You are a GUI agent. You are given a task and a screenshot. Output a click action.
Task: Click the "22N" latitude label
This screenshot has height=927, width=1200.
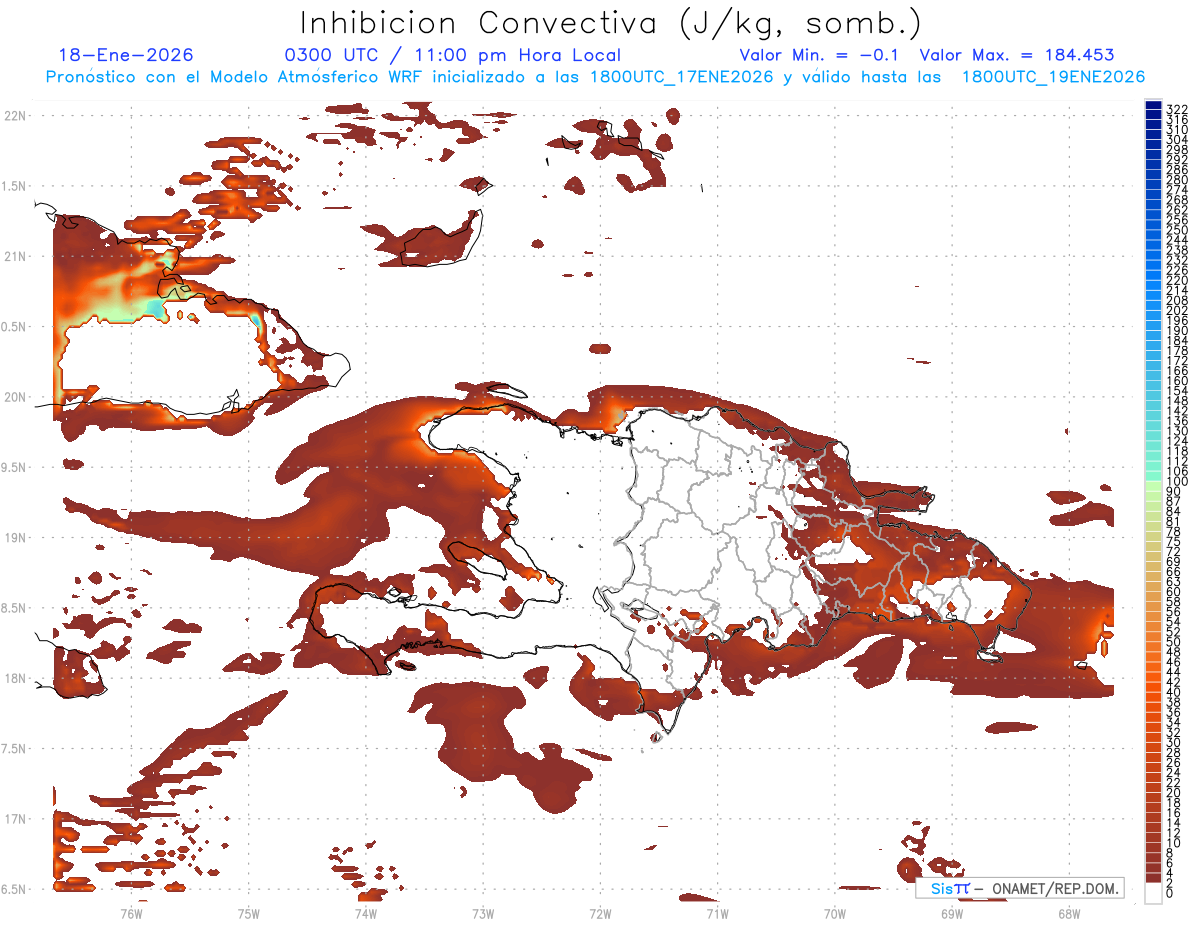coord(15,116)
